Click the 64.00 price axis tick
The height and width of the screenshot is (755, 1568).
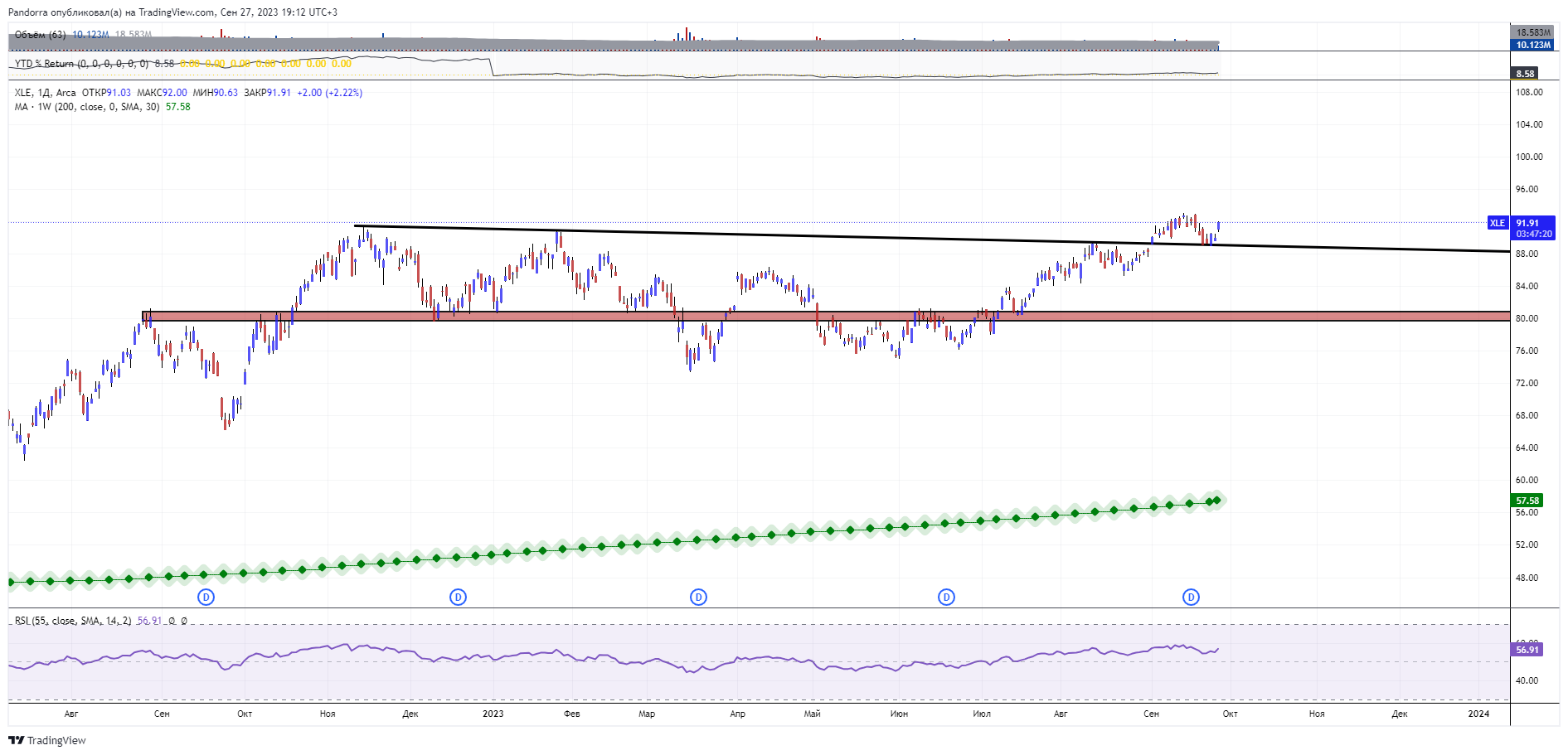click(x=1527, y=448)
